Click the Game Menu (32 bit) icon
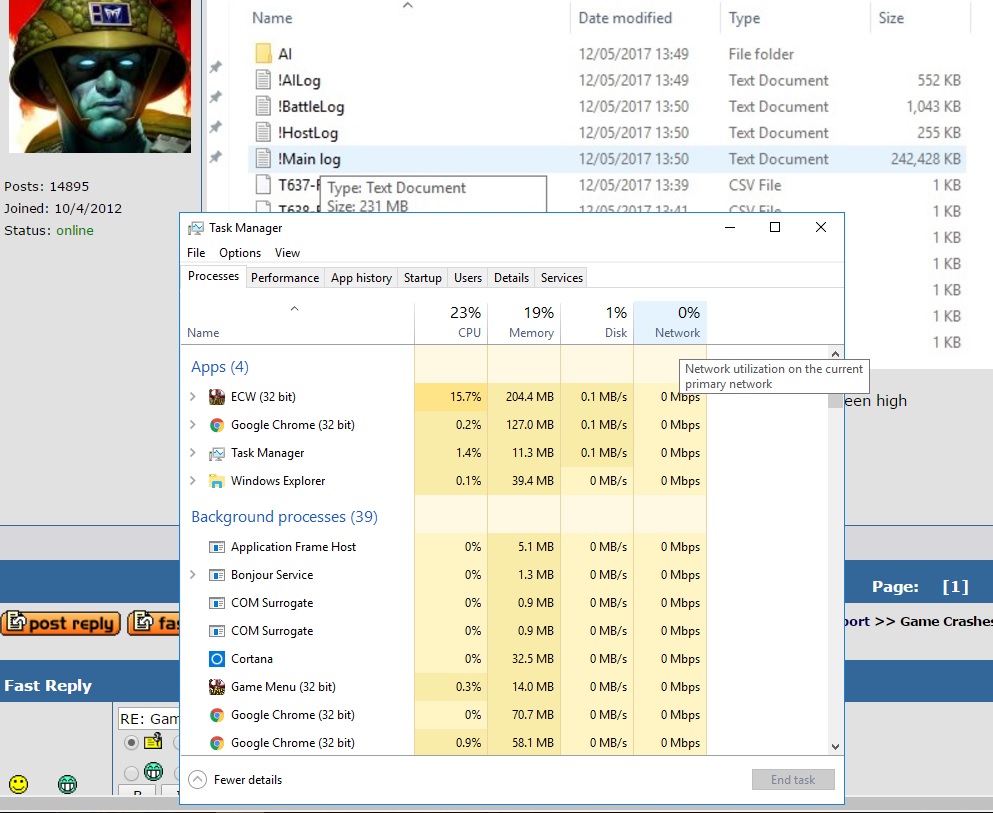The image size is (993, 813). (217, 687)
